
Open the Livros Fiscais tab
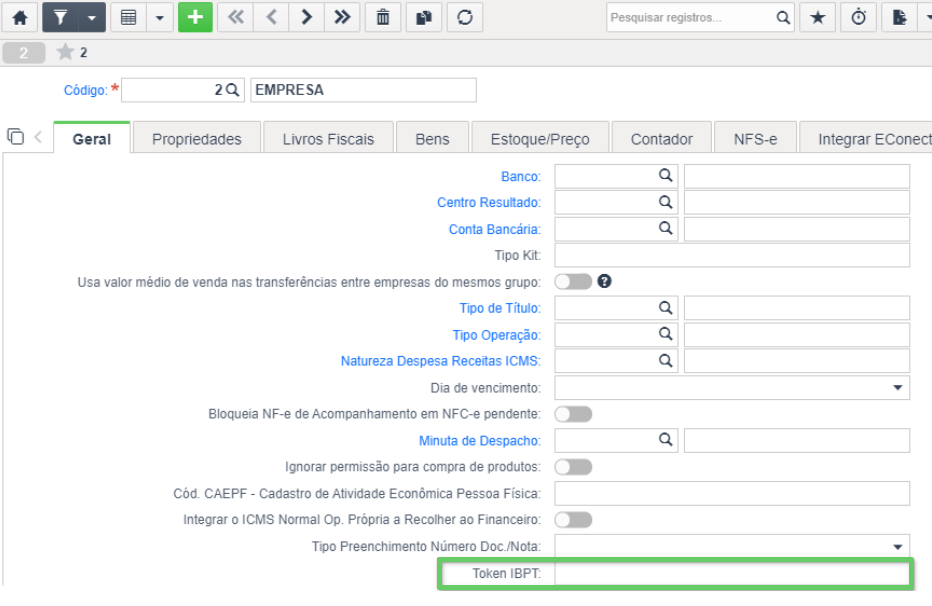point(328,138)
